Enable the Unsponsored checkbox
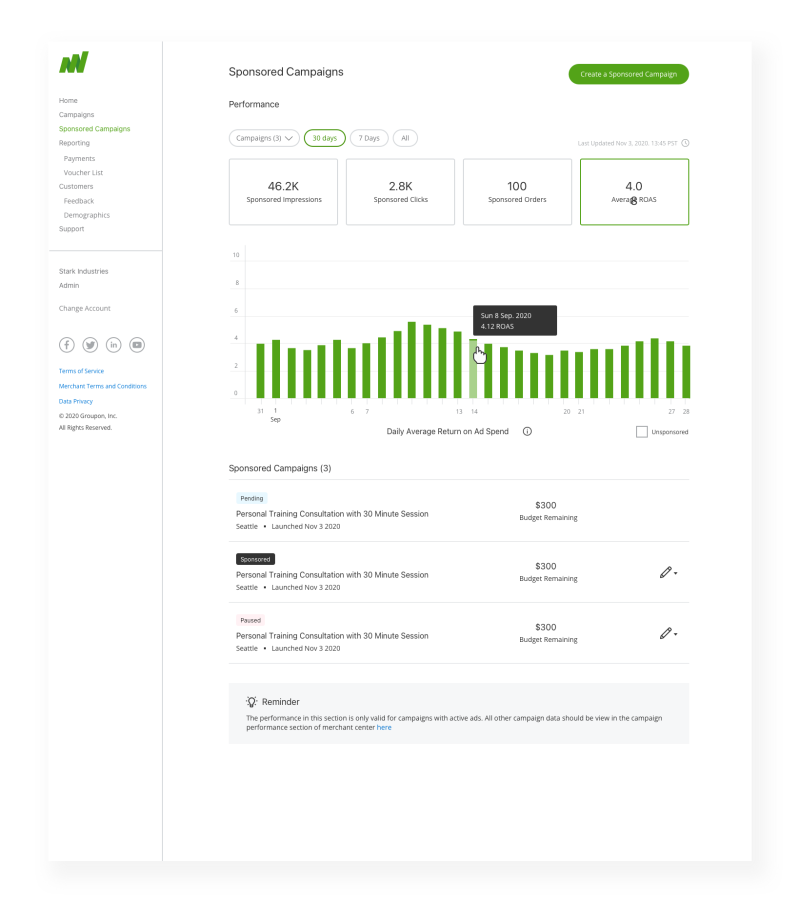This screenshot has width=800, height=902. 641,432
